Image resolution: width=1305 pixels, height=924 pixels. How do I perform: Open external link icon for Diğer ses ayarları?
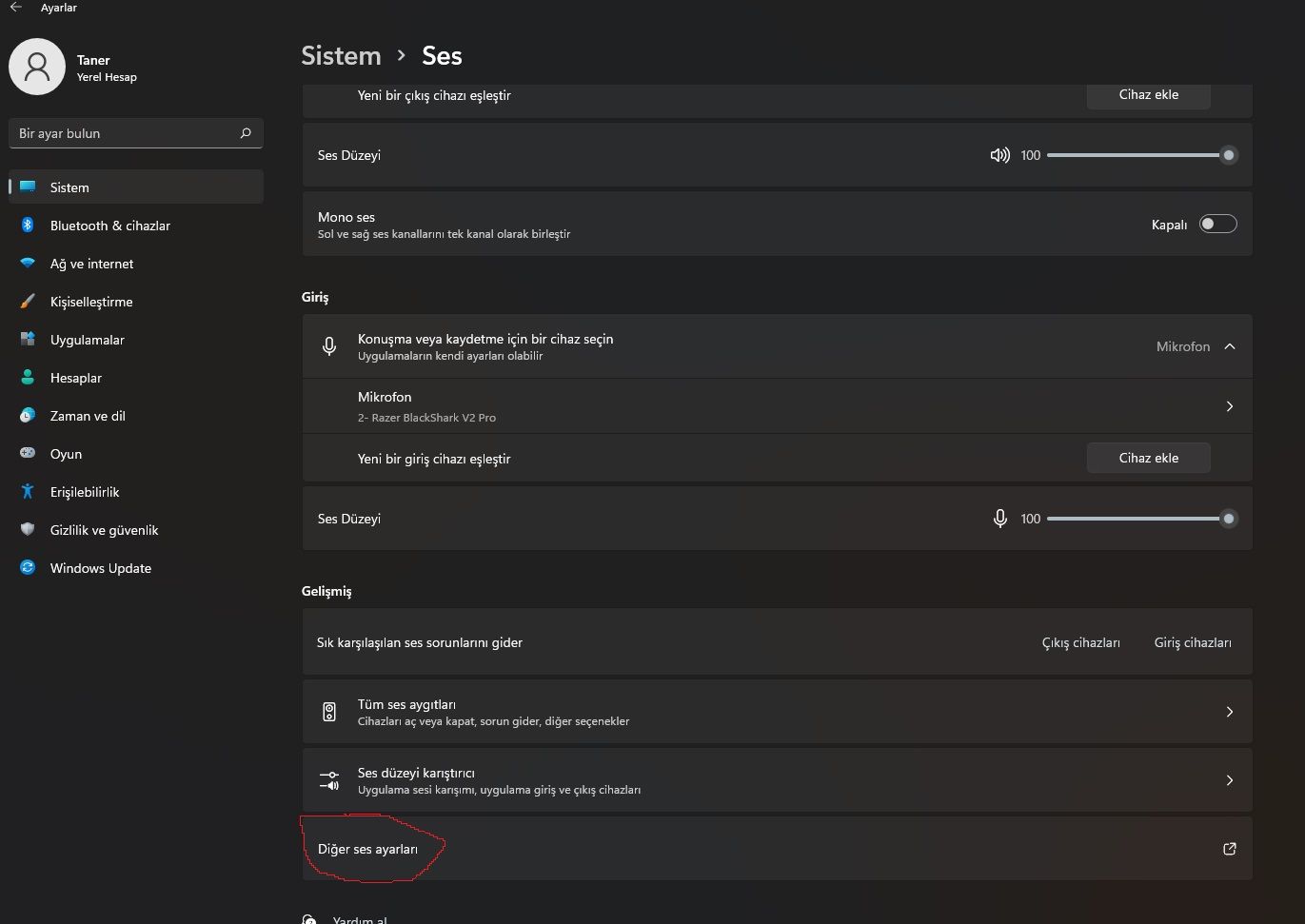tap(1229, 849)
